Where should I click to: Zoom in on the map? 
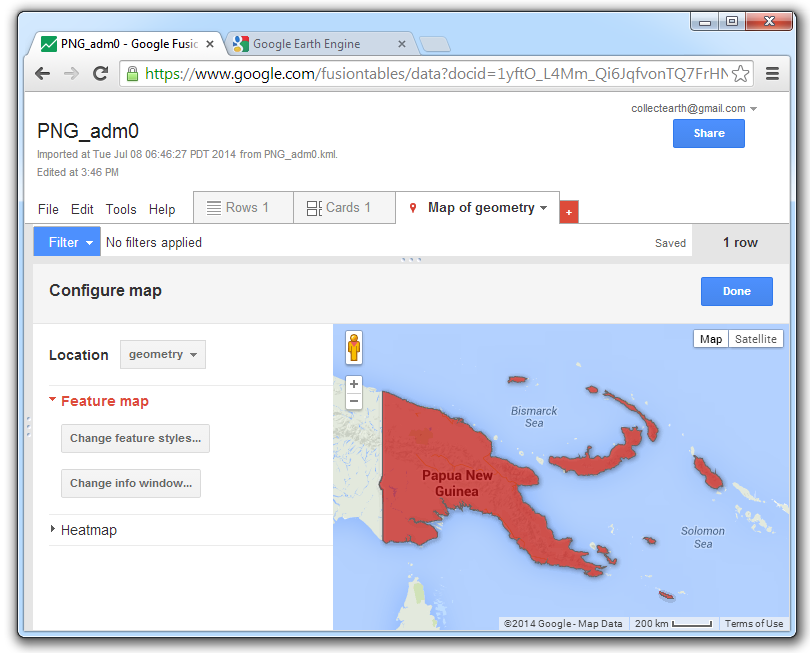tap(354, 384)
